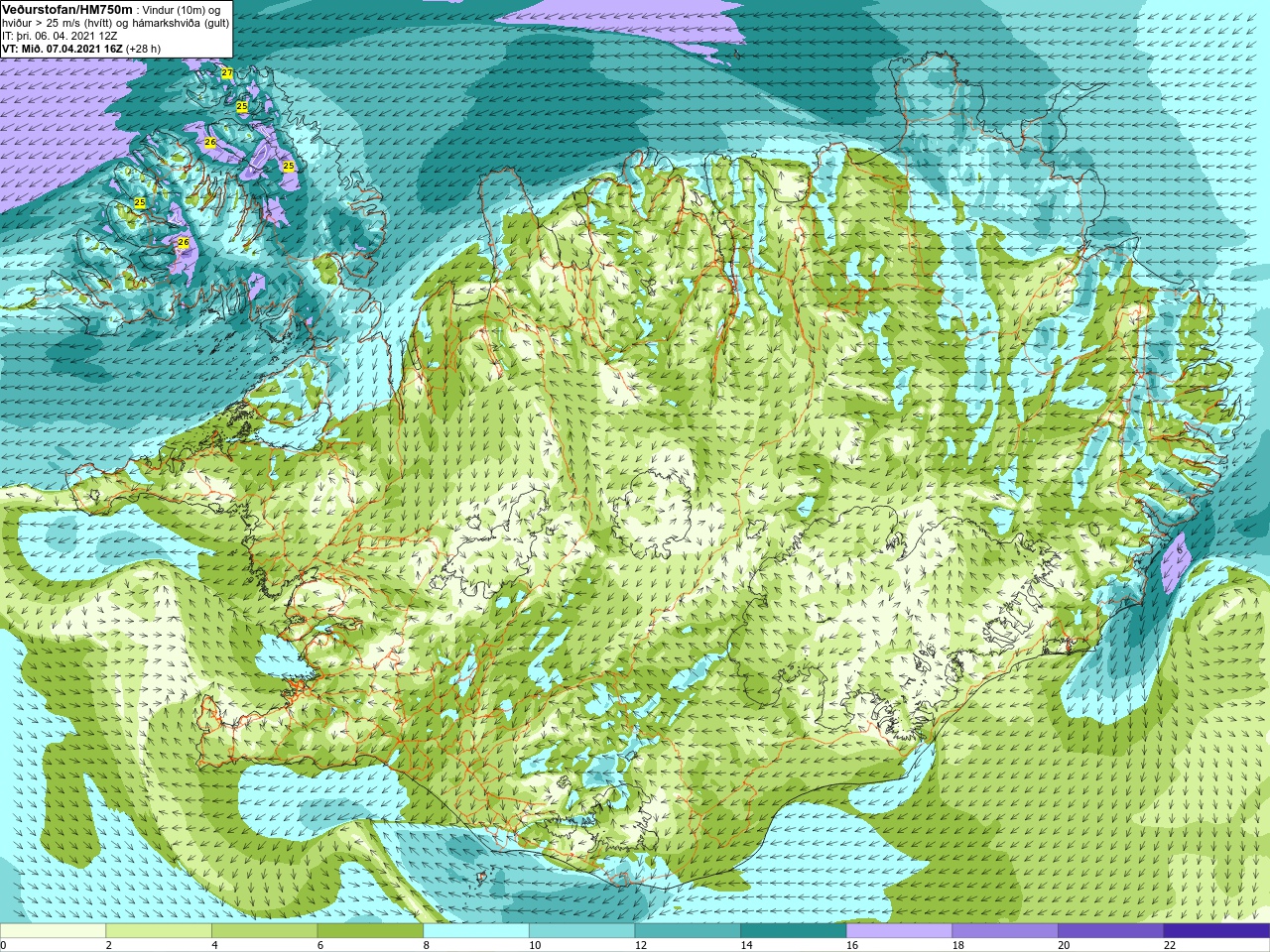Click the 6–8 m/s darker green legend swatch
1270x952 pixels.
coord(370,931)
